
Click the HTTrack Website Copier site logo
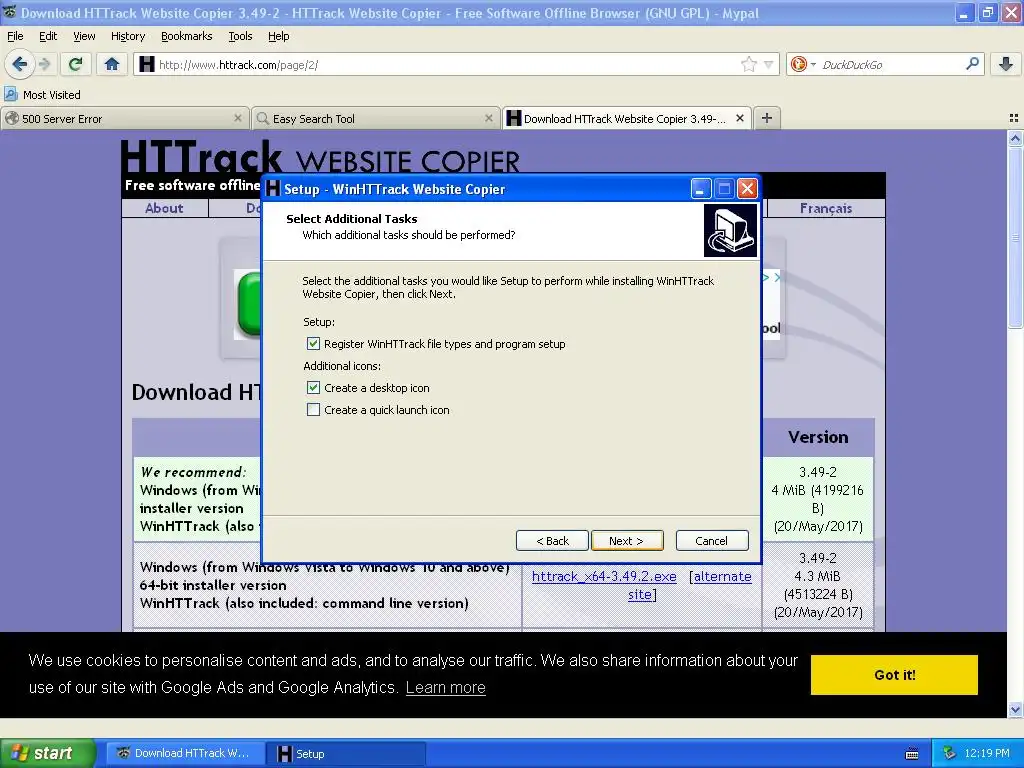pyautogui.click(x=320, y=157)
